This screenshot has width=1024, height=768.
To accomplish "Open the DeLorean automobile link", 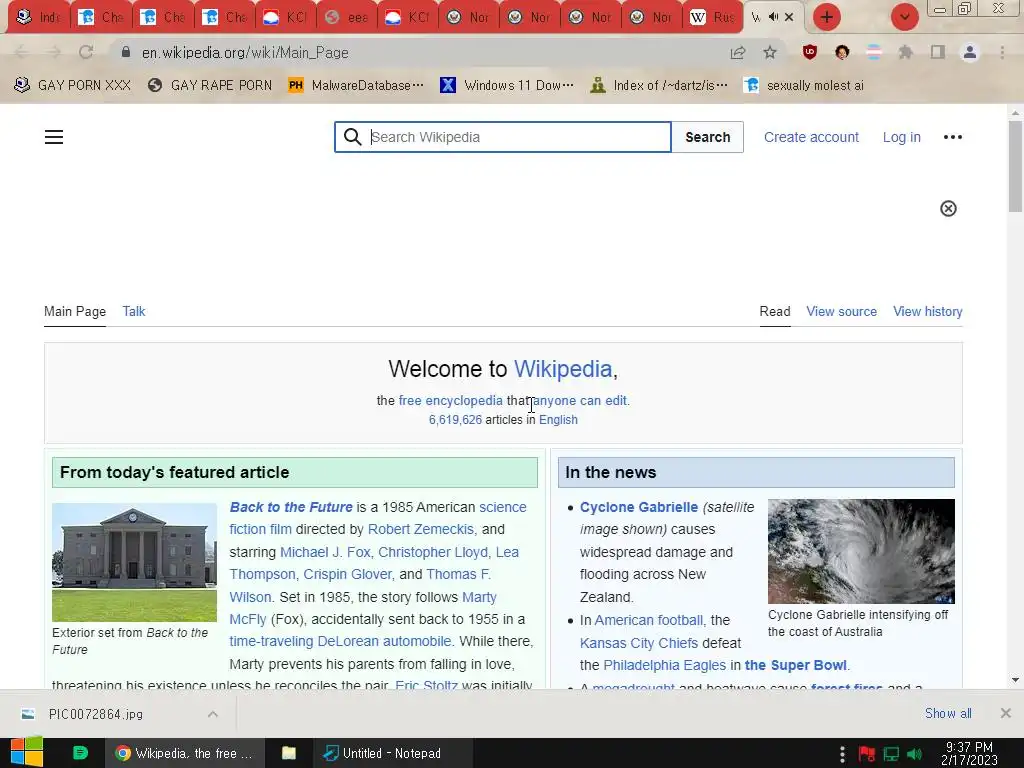I will tap(385, 642).
